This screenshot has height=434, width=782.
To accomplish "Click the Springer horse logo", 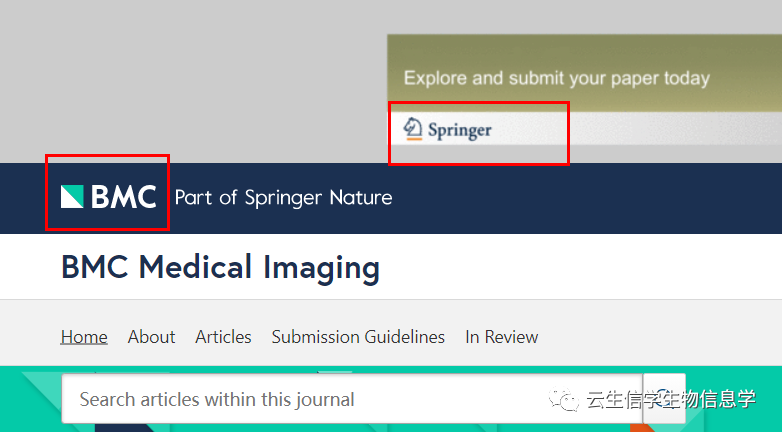I will tap(413, 128).
